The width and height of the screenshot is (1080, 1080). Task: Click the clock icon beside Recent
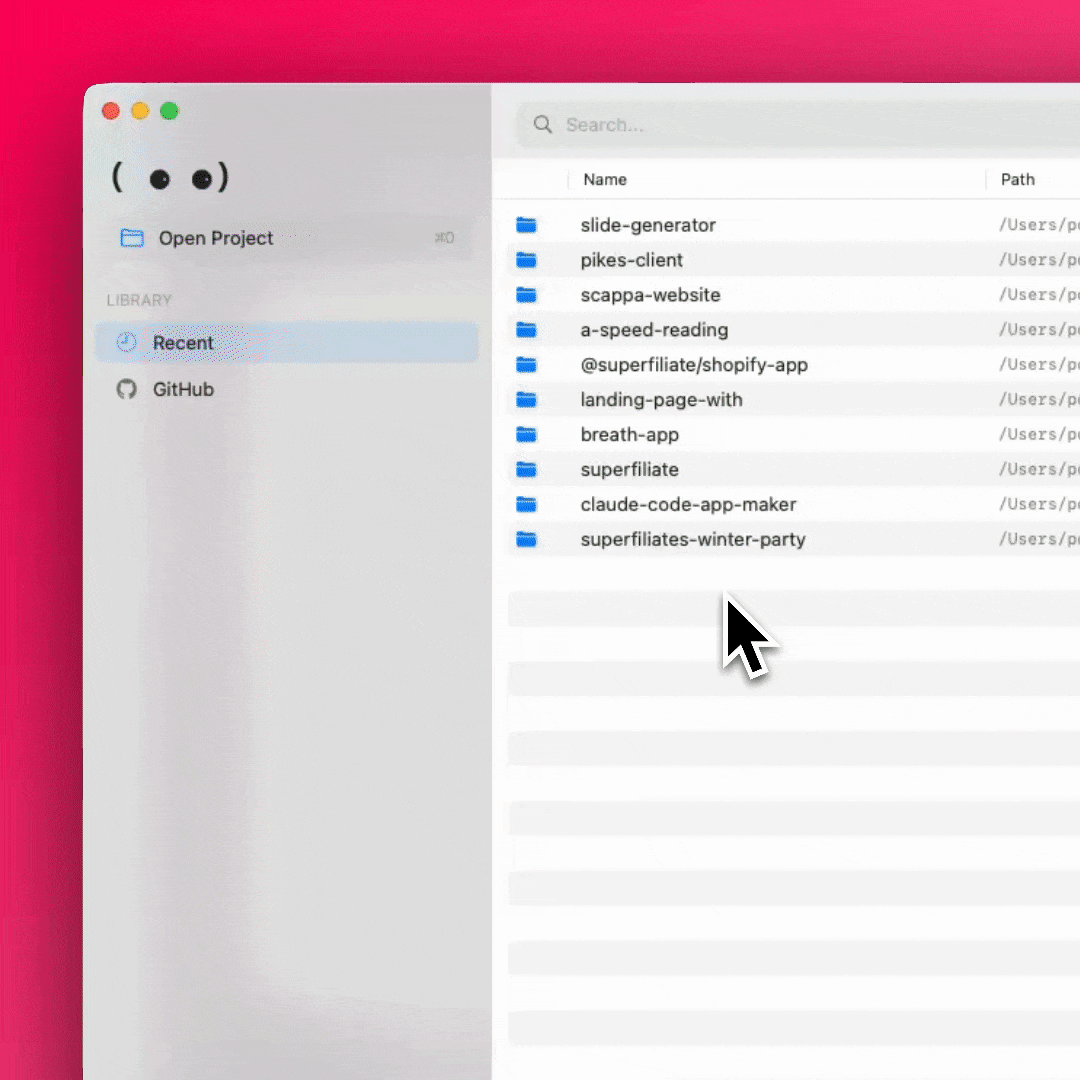(x=127, y=343)
